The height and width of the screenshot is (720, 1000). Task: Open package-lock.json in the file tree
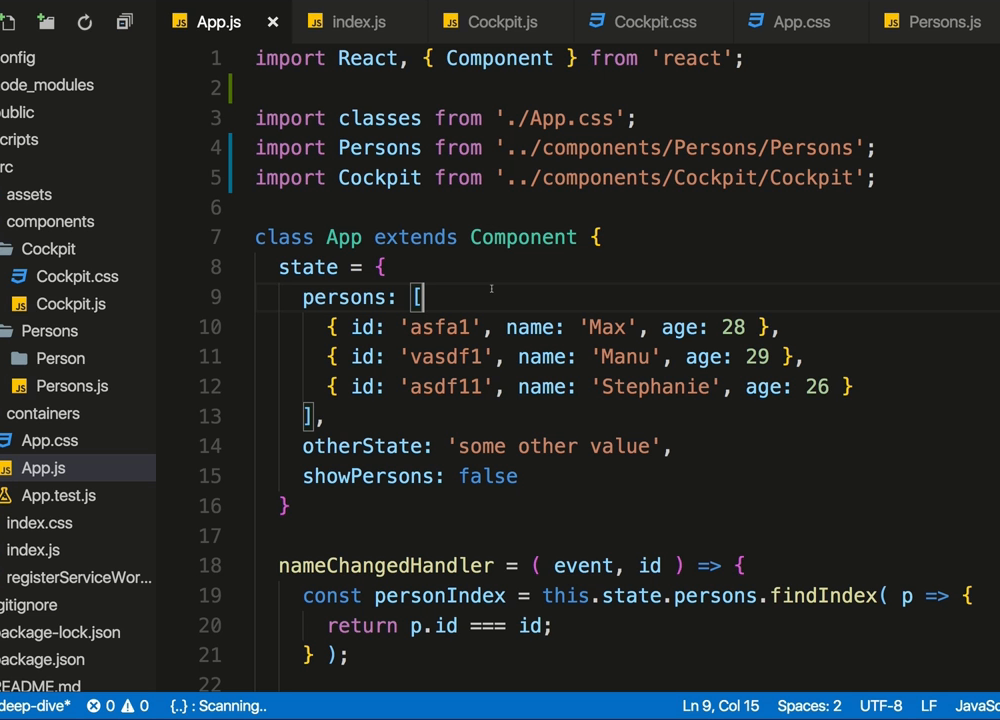click(x=60, y=632)
